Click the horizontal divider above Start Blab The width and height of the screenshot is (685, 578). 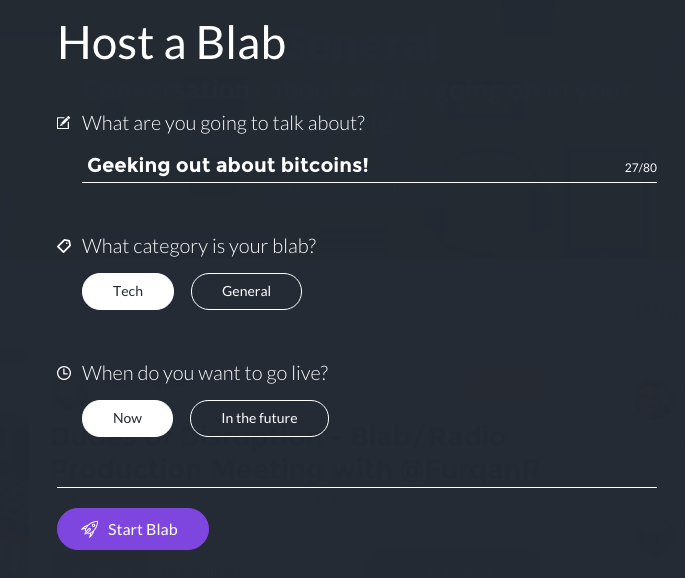[356, 487]
